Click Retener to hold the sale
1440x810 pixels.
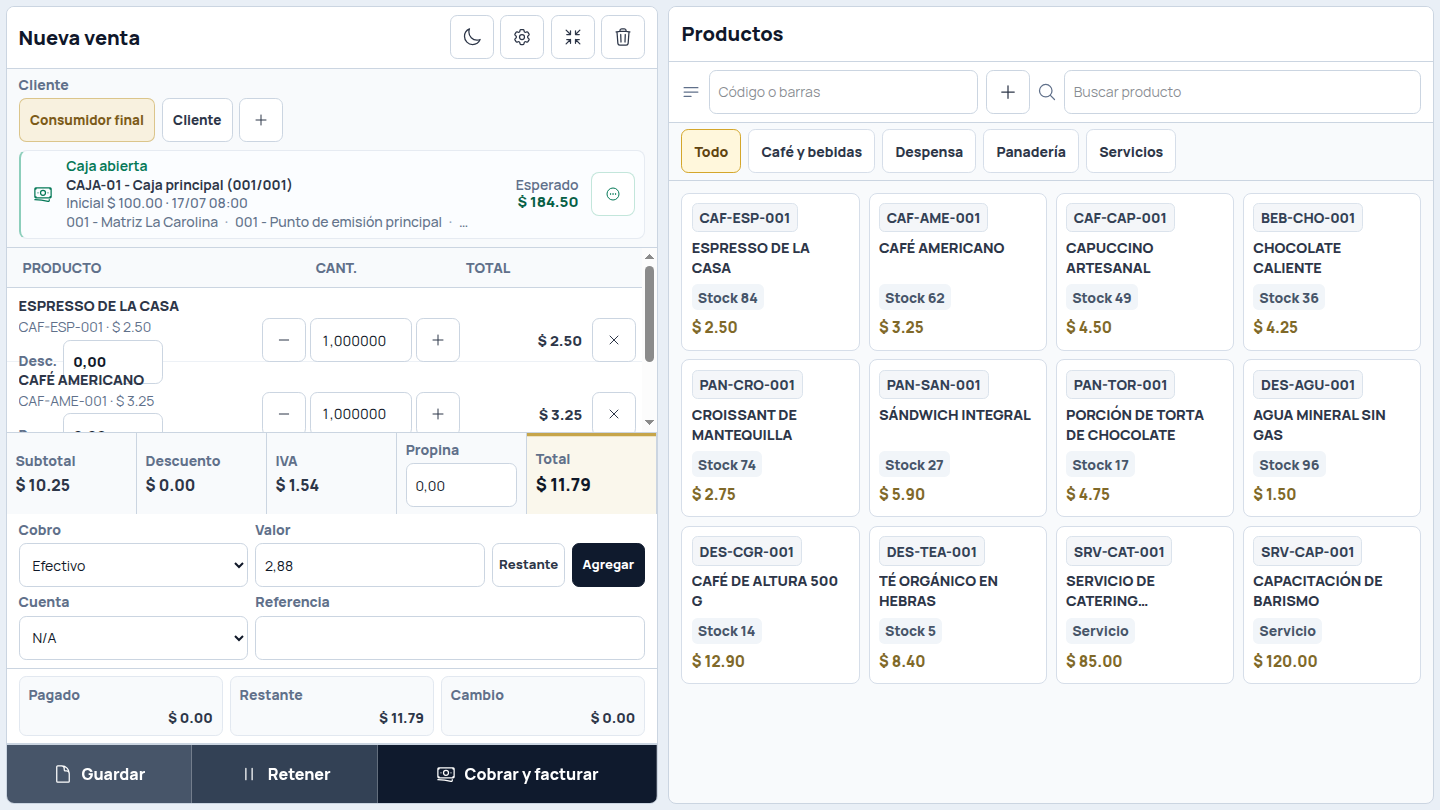pyautogui.click(x=285, y=774)
